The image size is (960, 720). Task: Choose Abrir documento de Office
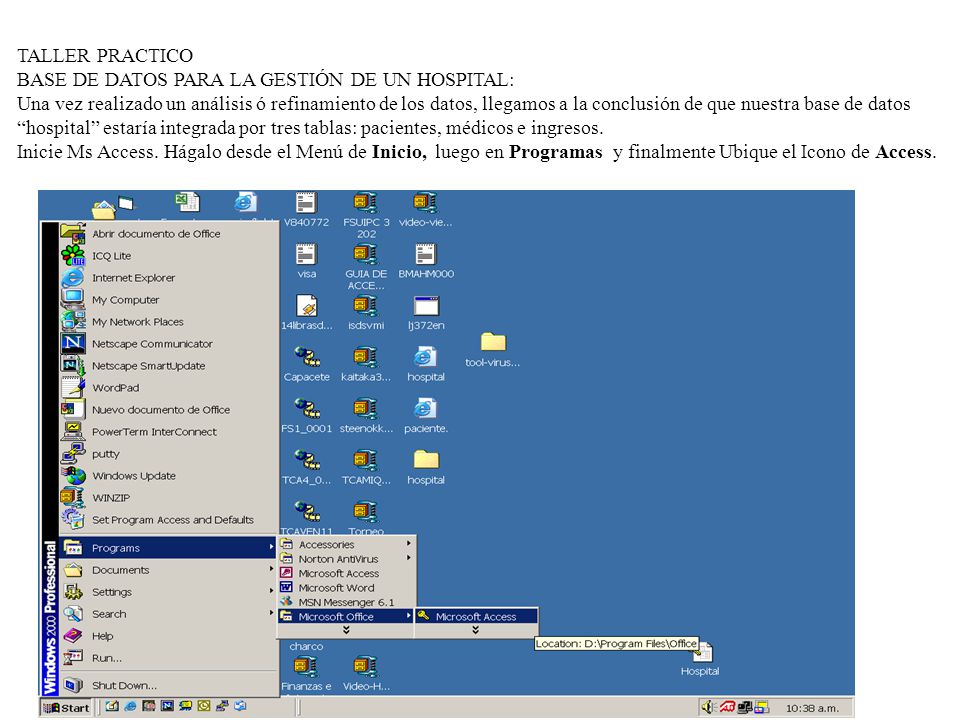click(169, 234)
